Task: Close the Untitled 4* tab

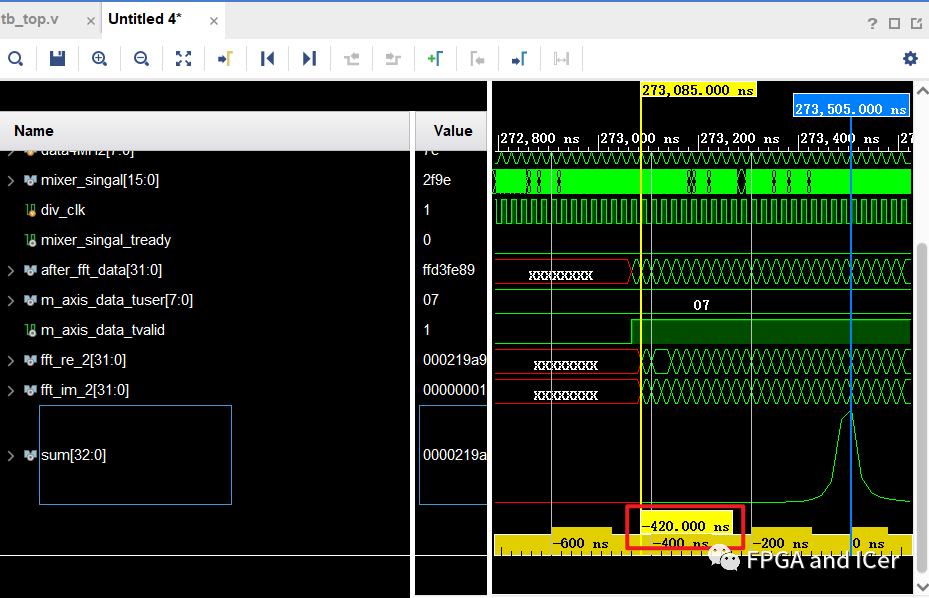Action: pyautogui.click(x=214, y=21)
